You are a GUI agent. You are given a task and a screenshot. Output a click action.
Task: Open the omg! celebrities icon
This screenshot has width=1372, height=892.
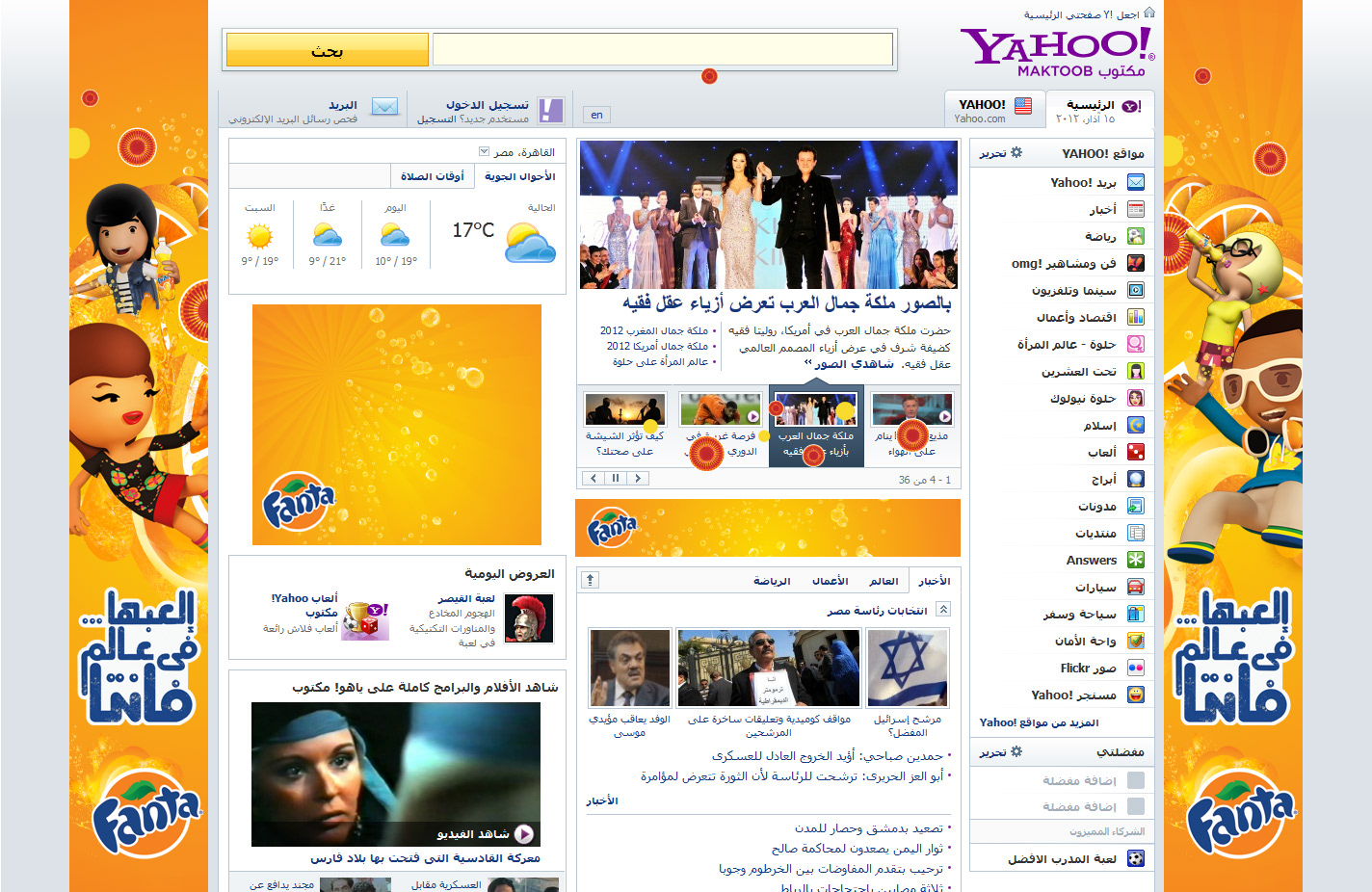coord(1136,263)
